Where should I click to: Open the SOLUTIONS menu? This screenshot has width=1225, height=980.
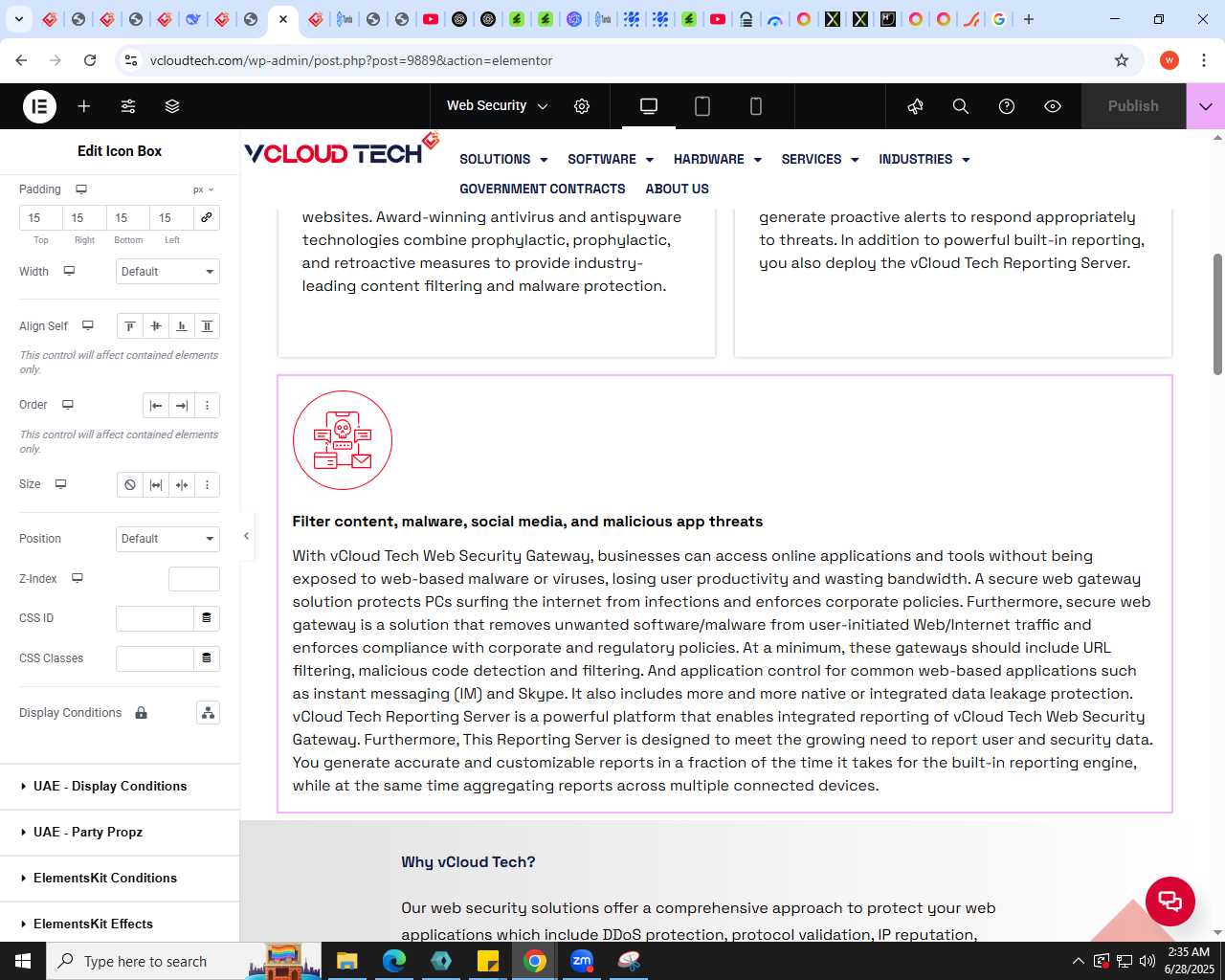503,160
